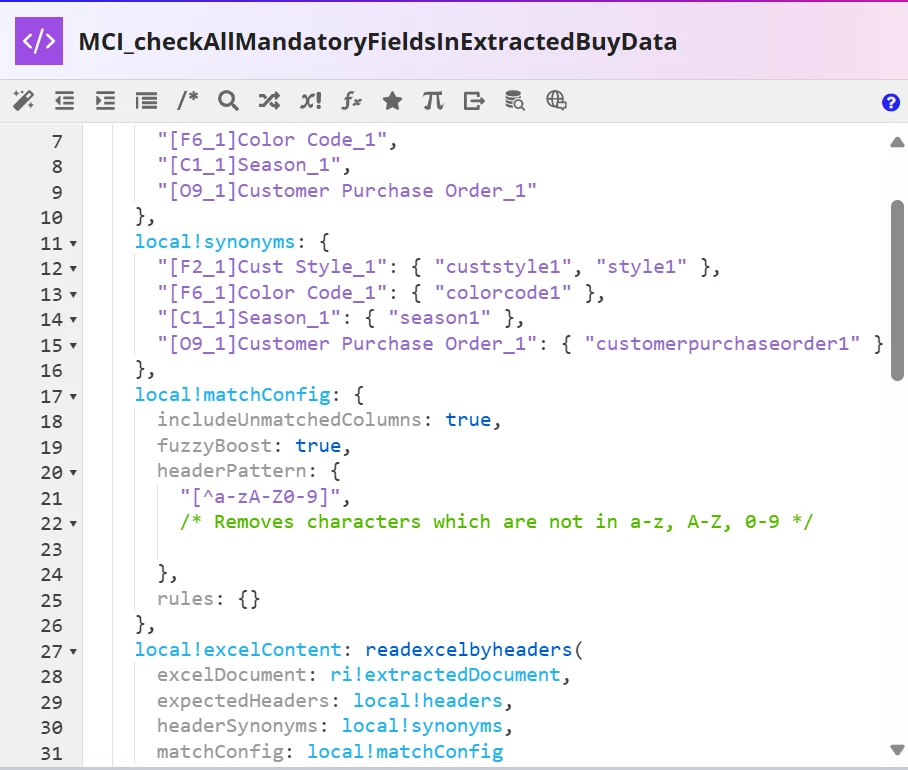This screenshot has width=908, height=770.
Task: Collapse readexcelbyheaders fold at line 27
Action: tap(74, 651)
